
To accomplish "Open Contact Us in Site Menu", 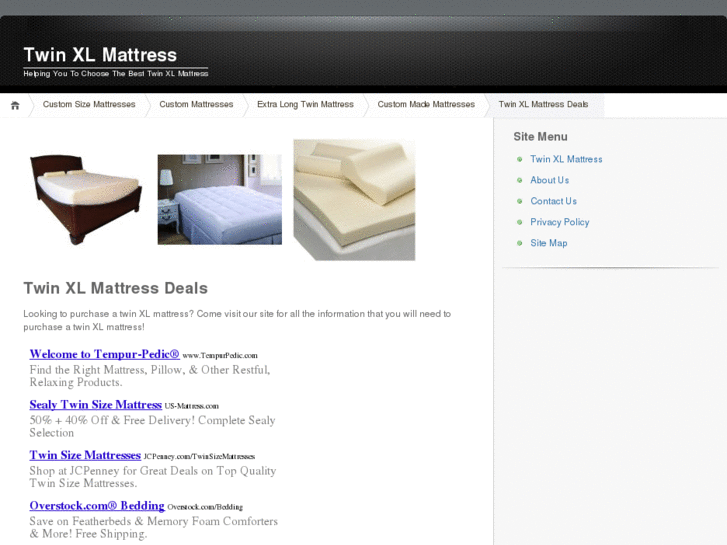I will pyautogui.click(x=554, y=201).
